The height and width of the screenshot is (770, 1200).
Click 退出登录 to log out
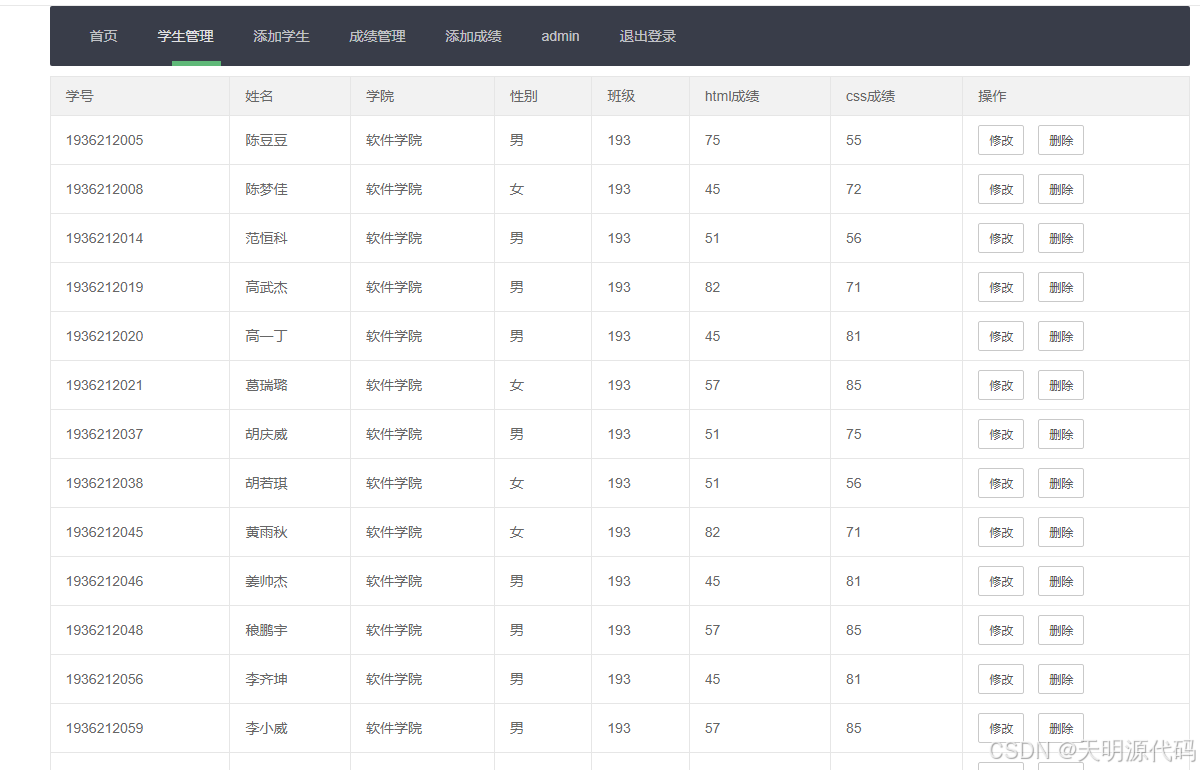[x=647, y=36]
